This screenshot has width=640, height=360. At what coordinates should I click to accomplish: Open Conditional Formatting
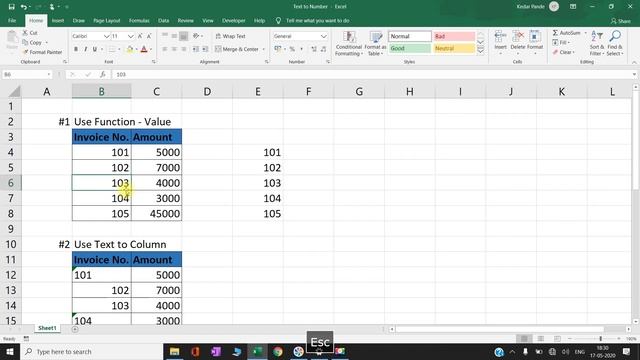pos(349,43)
